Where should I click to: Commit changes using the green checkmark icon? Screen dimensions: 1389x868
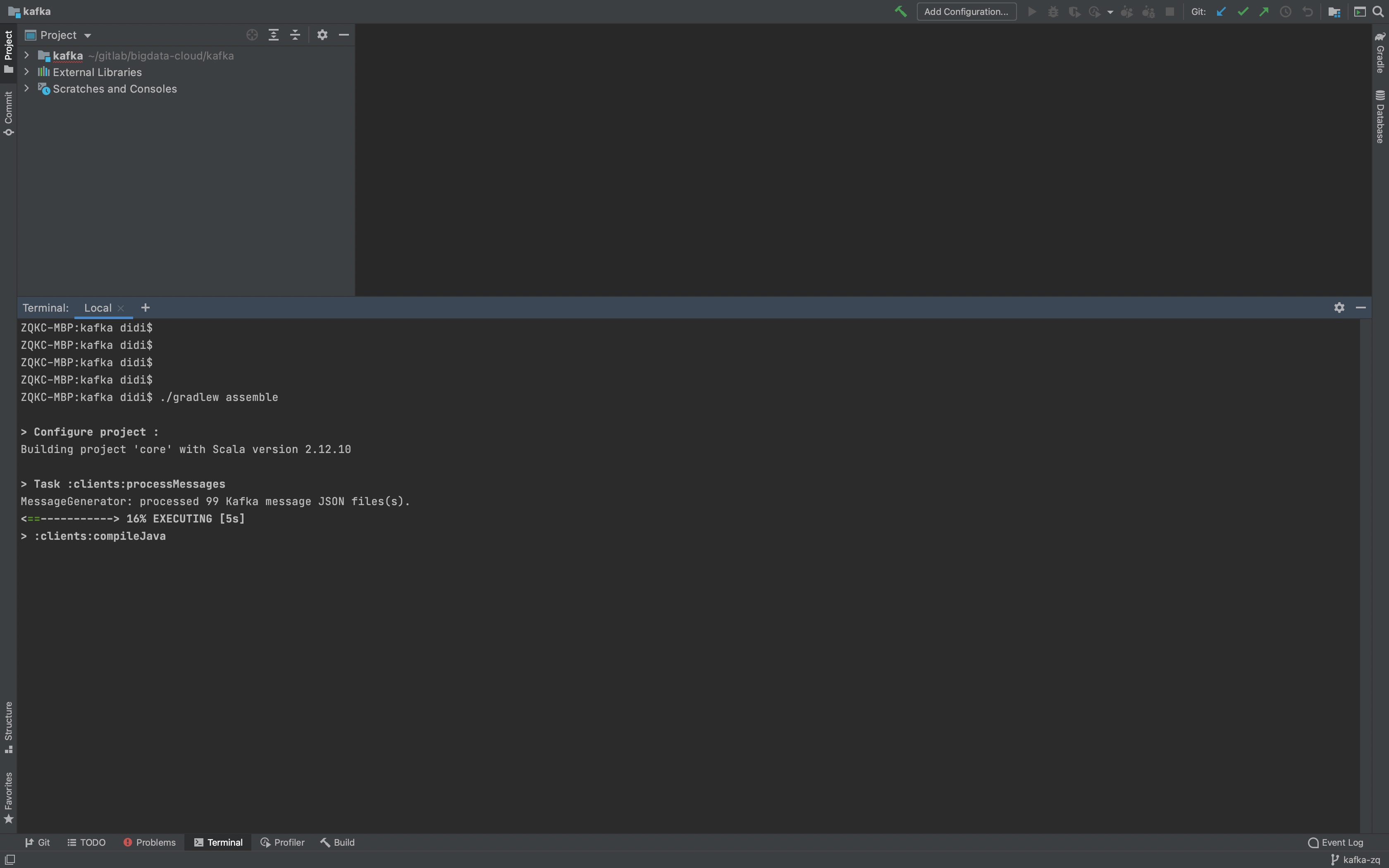click(x=1243, y=12)
